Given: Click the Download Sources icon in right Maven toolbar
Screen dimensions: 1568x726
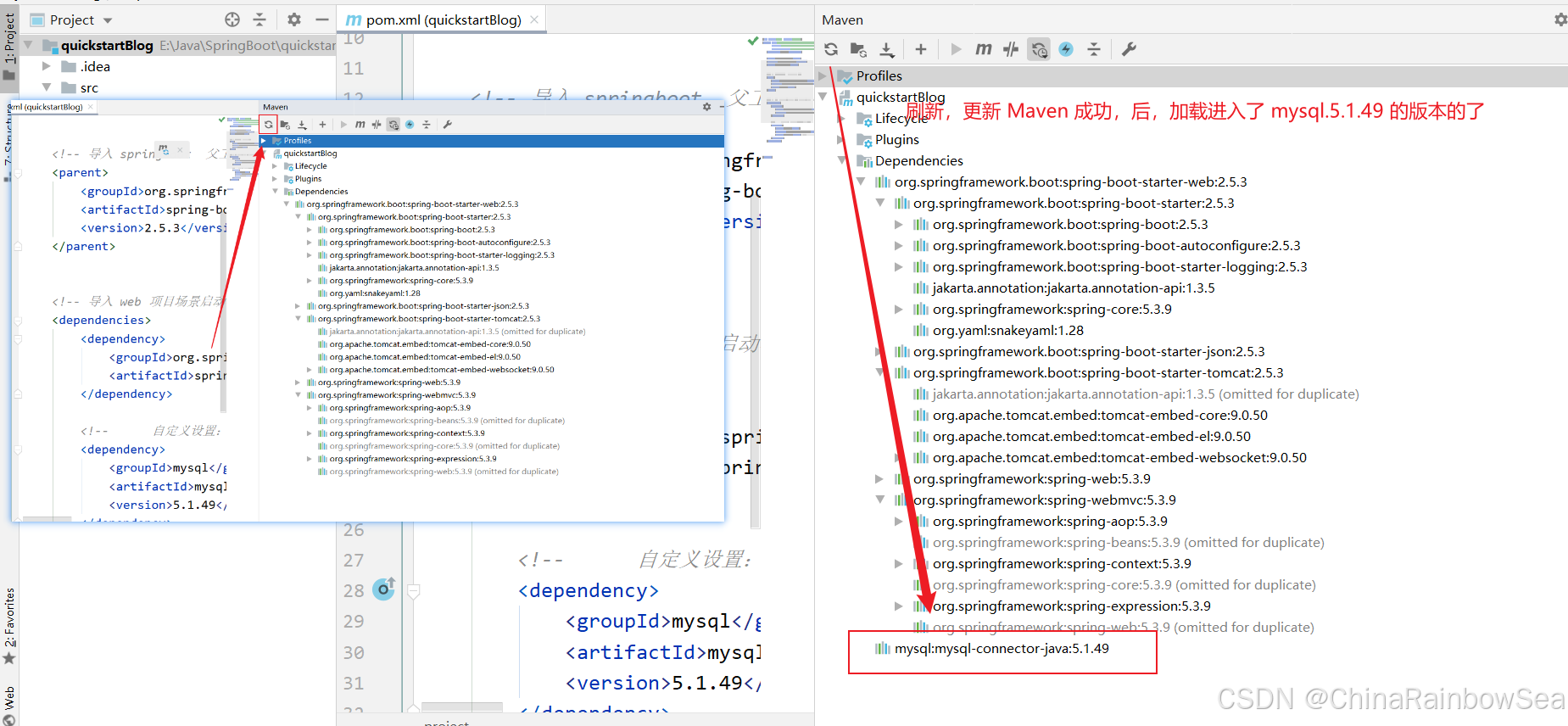Looking at the screenshot, I should 886,49.
